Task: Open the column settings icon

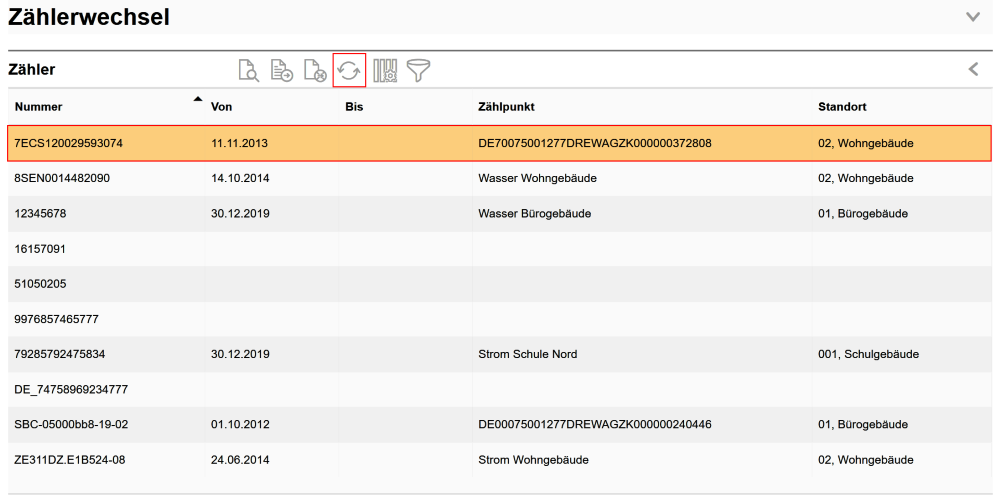Action: 385,70
